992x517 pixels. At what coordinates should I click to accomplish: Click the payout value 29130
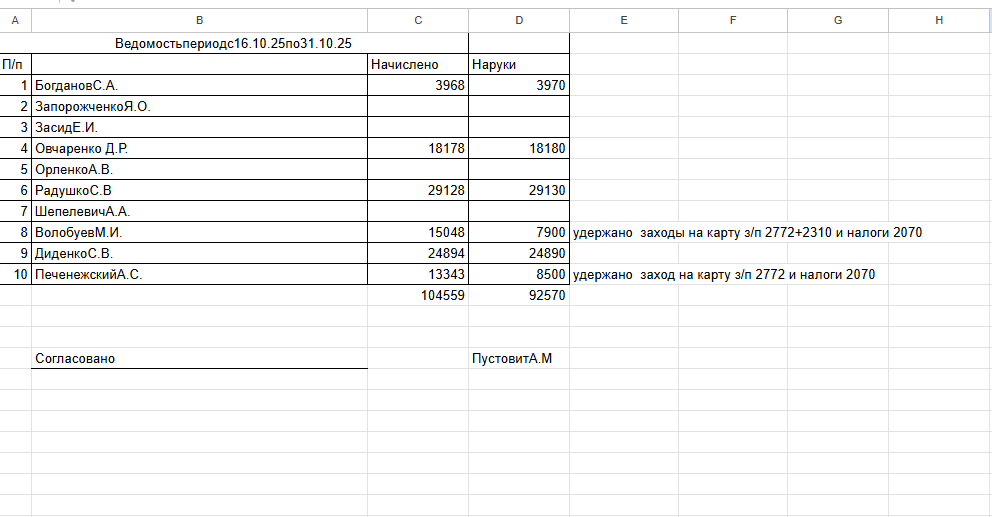click(519, 190)
